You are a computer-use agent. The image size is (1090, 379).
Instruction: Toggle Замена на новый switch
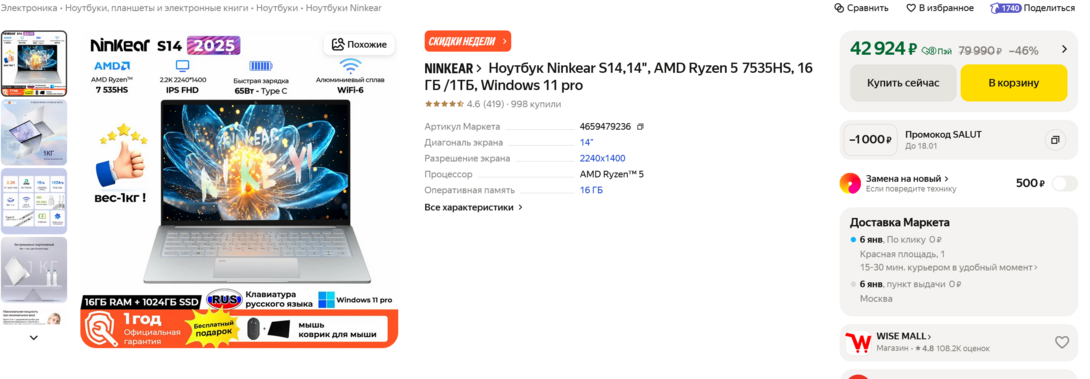[x=1064, y=184]
